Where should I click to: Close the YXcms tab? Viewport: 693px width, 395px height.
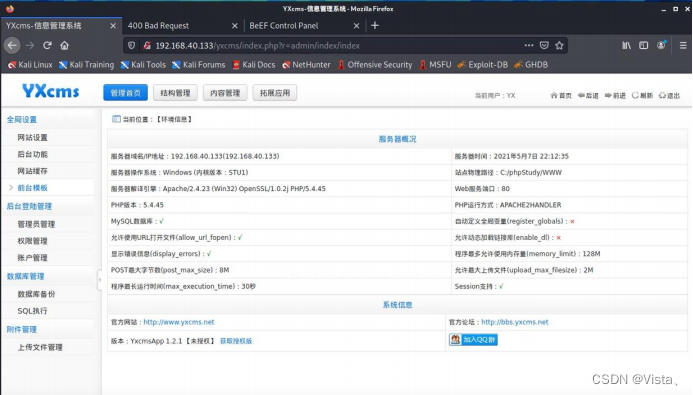point(113,26)
